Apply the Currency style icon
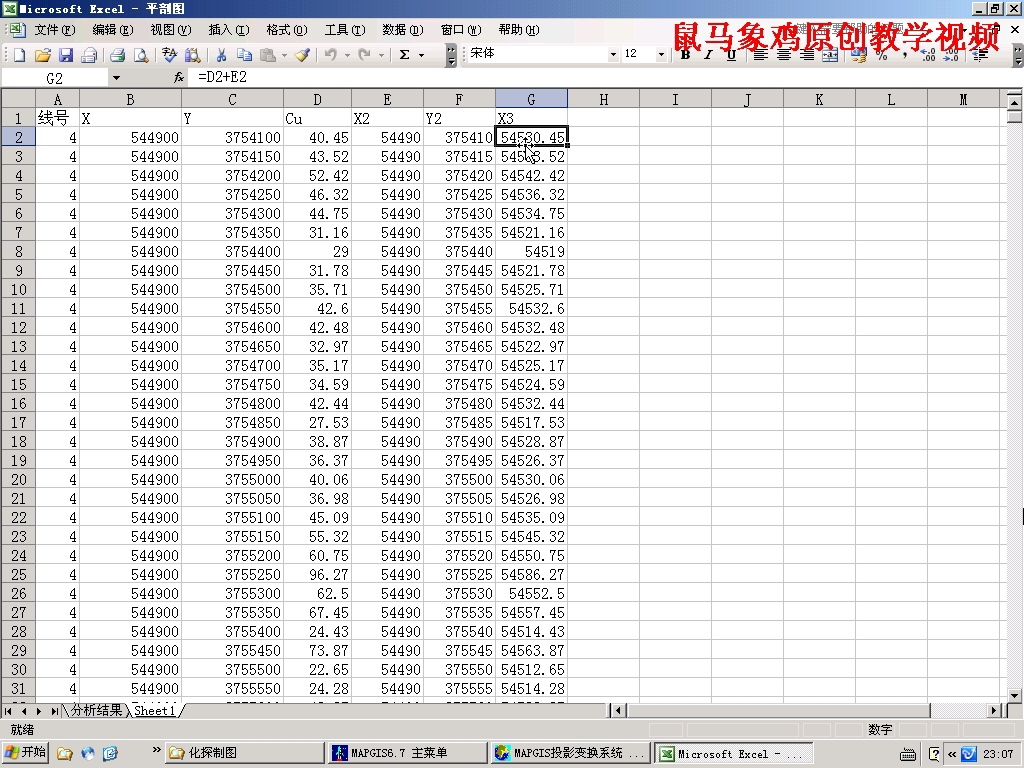This screenshot has width=1024, height=768. (859, 56)
